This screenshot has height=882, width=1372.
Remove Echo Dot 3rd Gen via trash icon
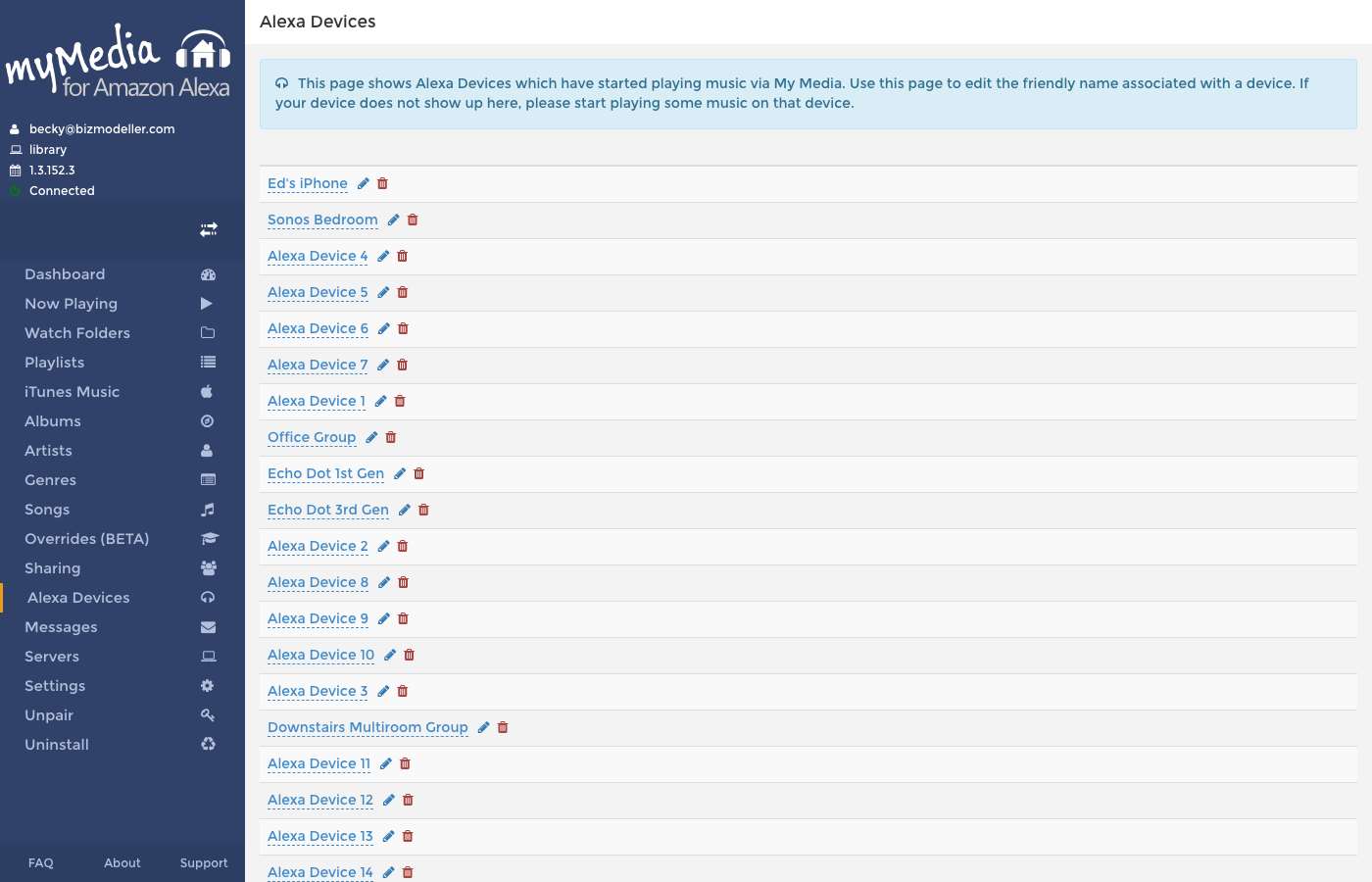(x=423, y=511)
